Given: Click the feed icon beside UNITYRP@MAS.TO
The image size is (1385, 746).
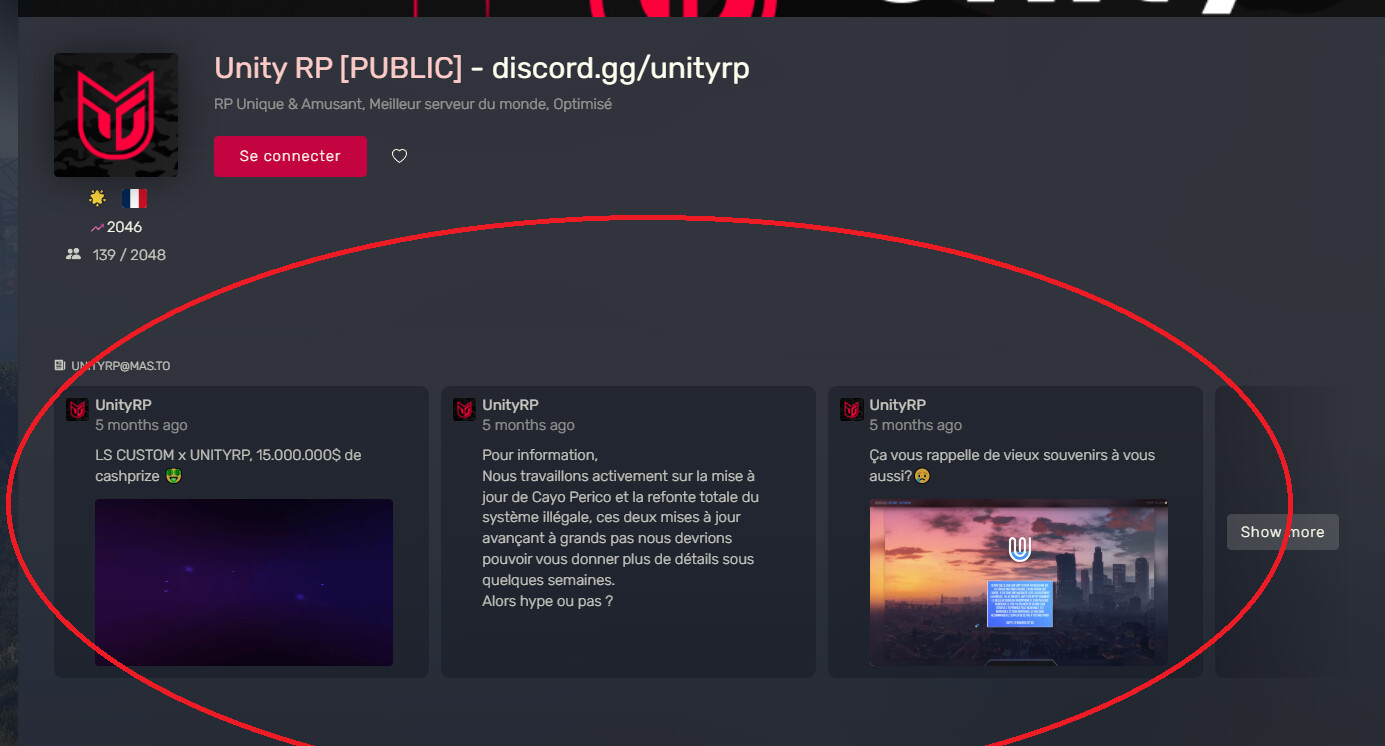Looking at the screenshot, I should click(x=60, y=366).
